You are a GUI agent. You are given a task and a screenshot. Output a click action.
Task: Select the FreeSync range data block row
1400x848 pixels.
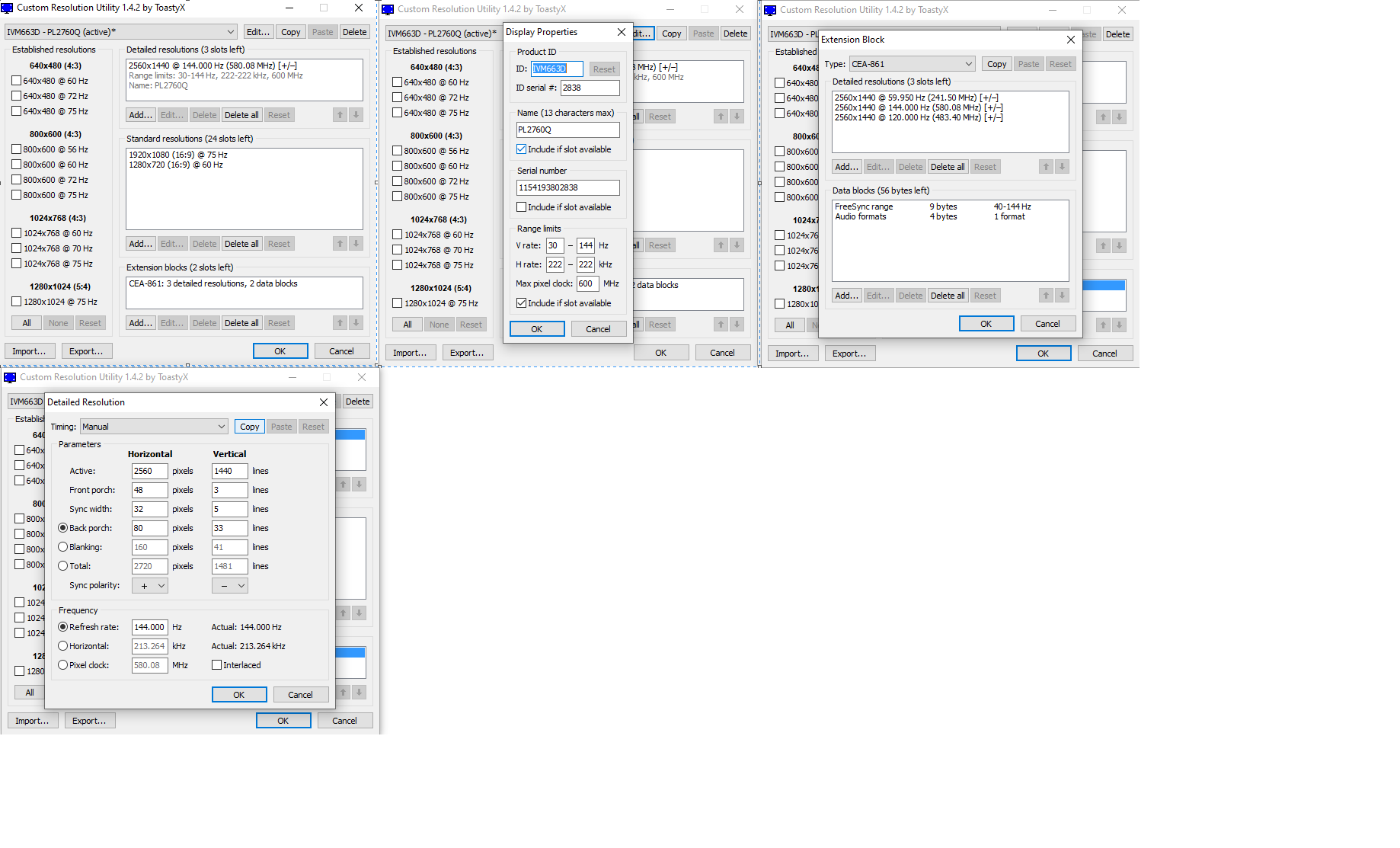tap(950, 206)
